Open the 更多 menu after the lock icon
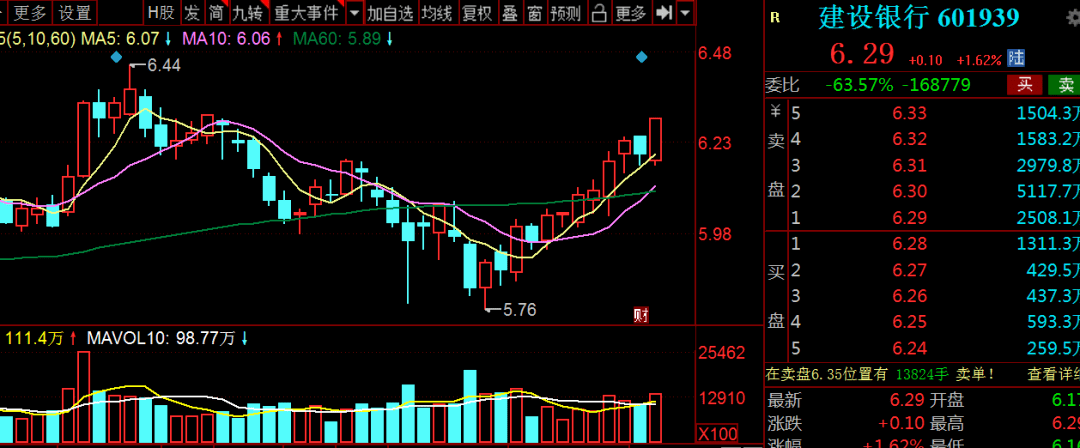 (630, 12)
